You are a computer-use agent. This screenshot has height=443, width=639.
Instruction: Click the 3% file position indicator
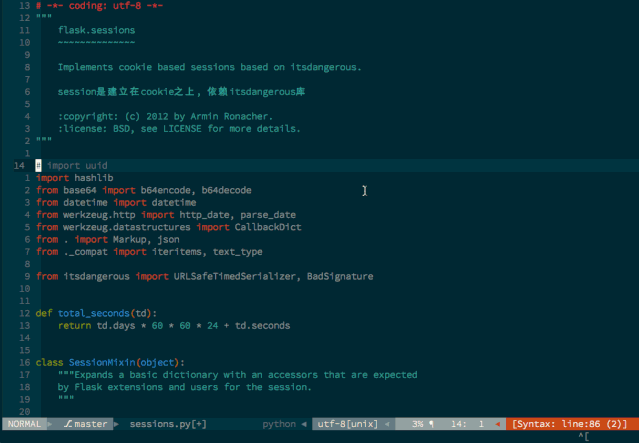click(x=418, y=424)
